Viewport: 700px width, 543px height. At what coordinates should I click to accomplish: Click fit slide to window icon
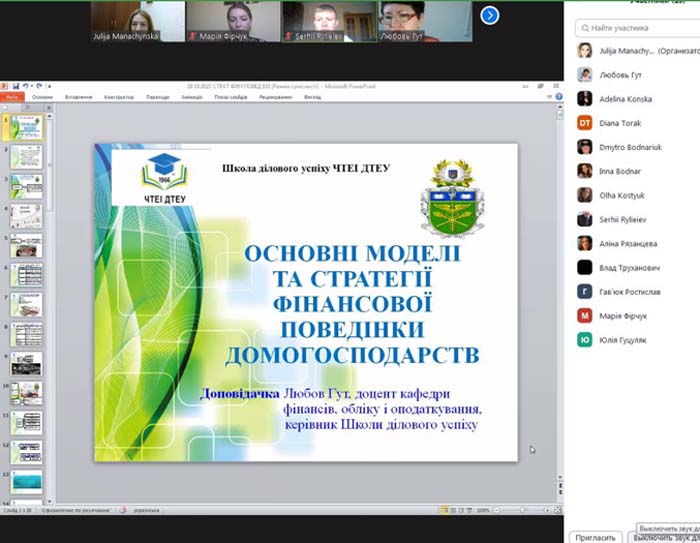557,510
